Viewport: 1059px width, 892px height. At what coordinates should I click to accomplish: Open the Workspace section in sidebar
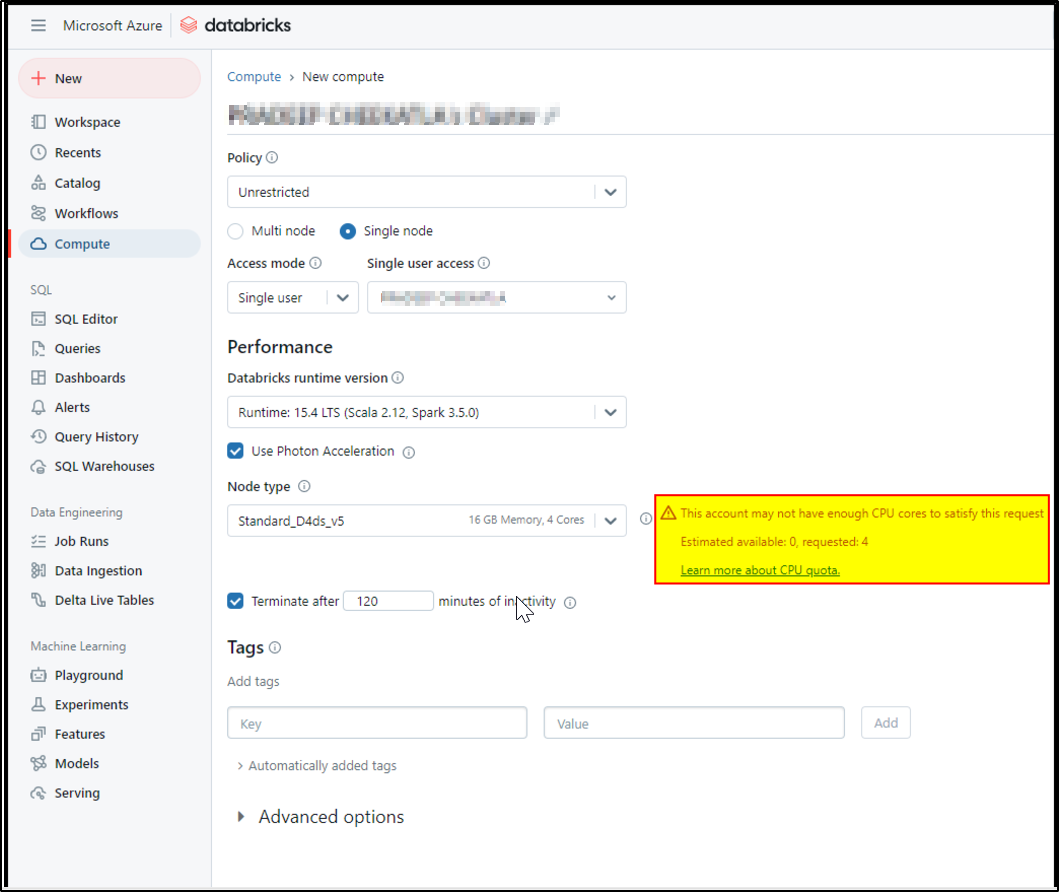(87, 121)
